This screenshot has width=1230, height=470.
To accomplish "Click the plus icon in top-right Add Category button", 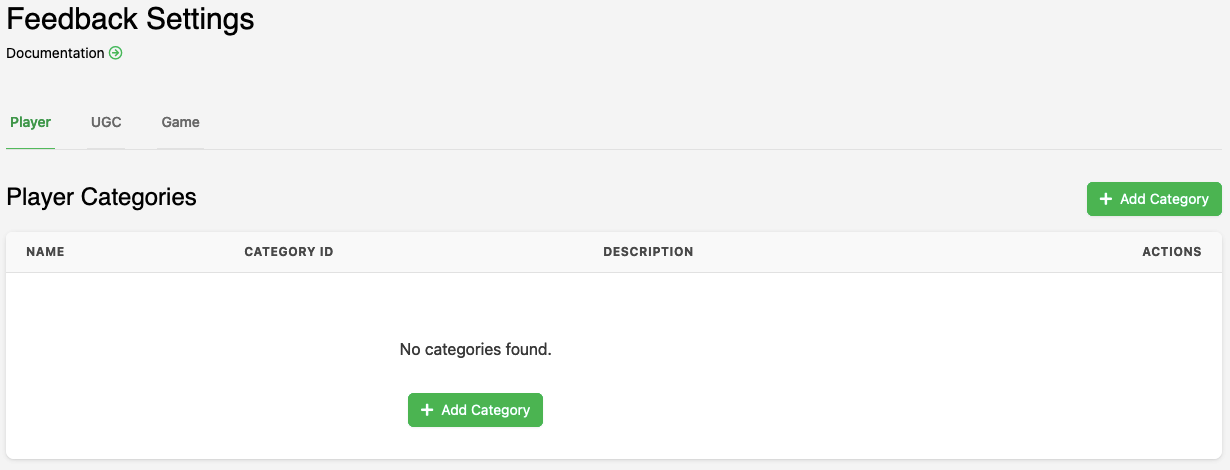I will pyautogui.click(x=1106, y=199).
